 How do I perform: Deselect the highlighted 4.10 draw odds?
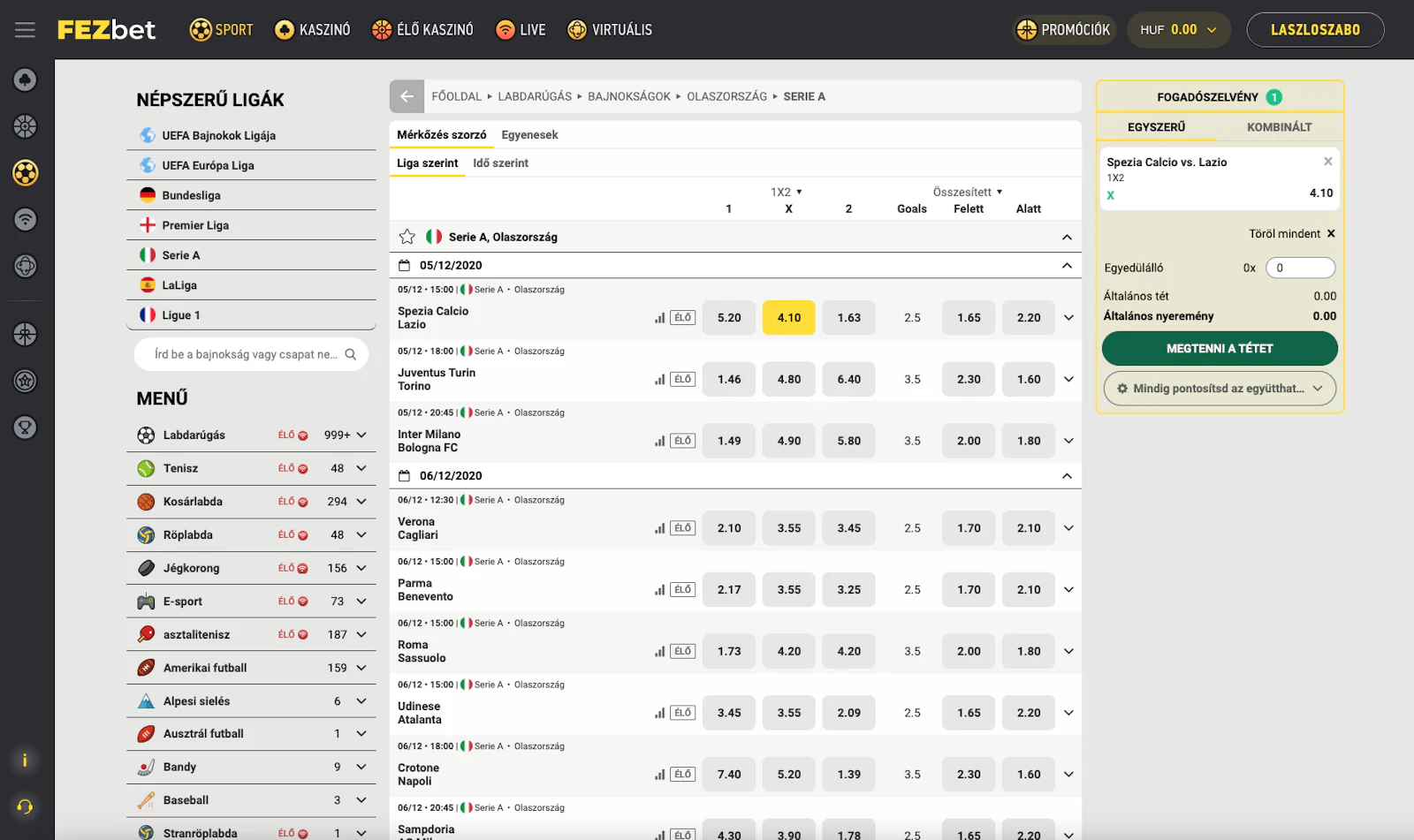[x=788, y=318]
